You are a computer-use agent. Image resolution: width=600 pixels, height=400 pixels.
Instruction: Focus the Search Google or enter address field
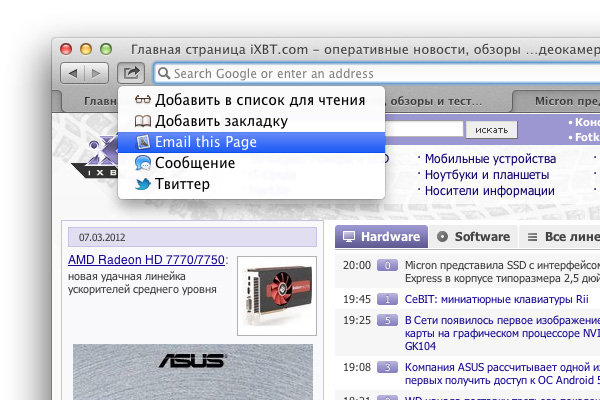(377, 73)
